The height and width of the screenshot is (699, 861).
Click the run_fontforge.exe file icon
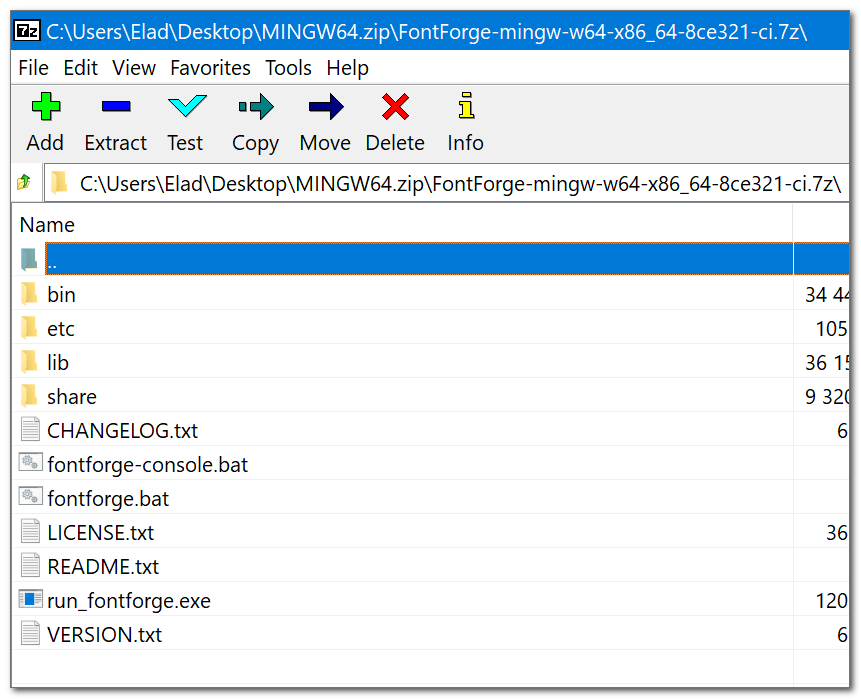click(30, 599)
